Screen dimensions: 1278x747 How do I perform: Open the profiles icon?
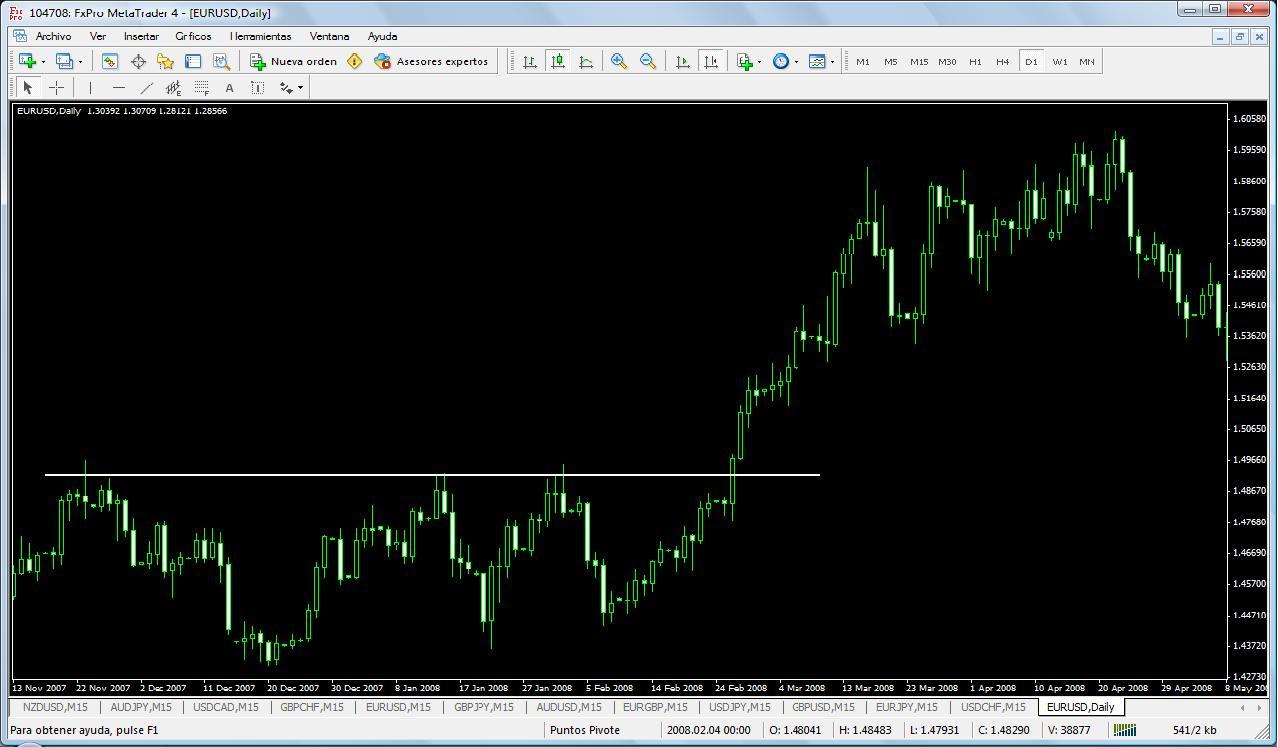[65, 61]
